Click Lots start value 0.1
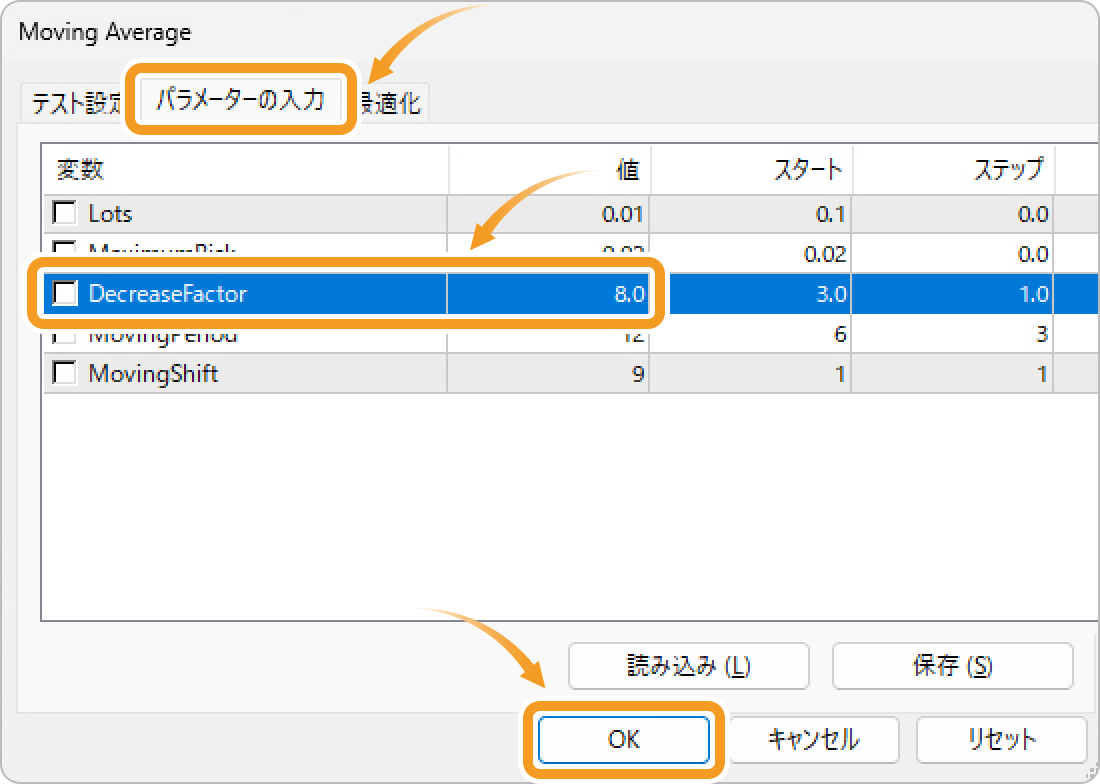Image resolution: width=1100 pixels, height=784 pixels. click(x=751, y=213)
